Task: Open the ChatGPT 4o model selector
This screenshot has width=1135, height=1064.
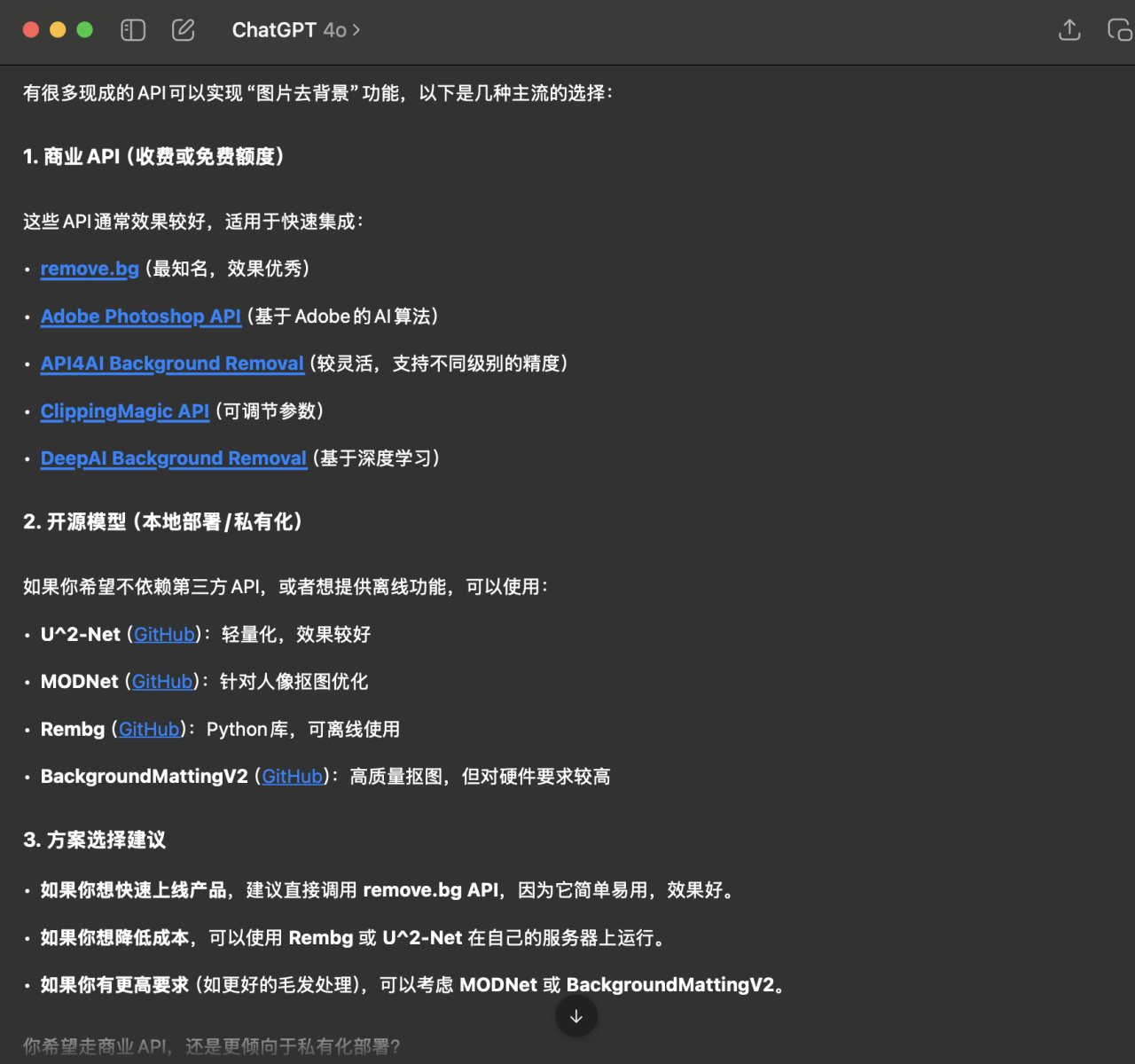Action: tap(295, 30)
